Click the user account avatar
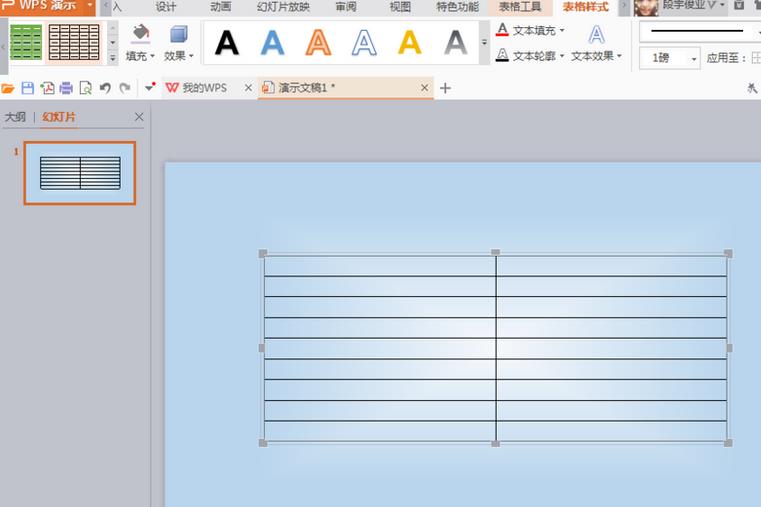Screen dimensions: 761x507 click(x=646, y=7)
